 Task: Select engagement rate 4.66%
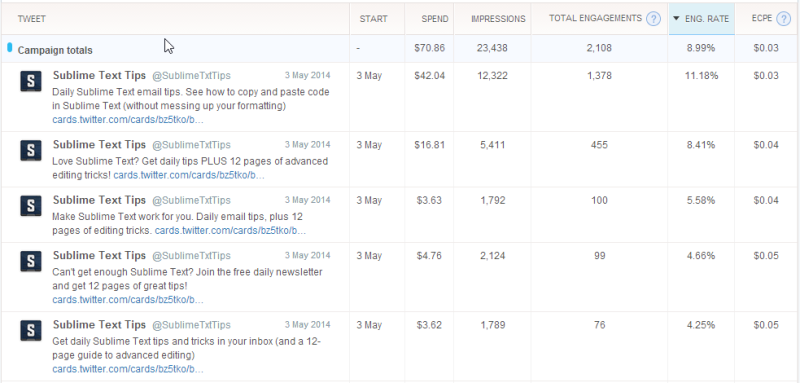(701, 256)
